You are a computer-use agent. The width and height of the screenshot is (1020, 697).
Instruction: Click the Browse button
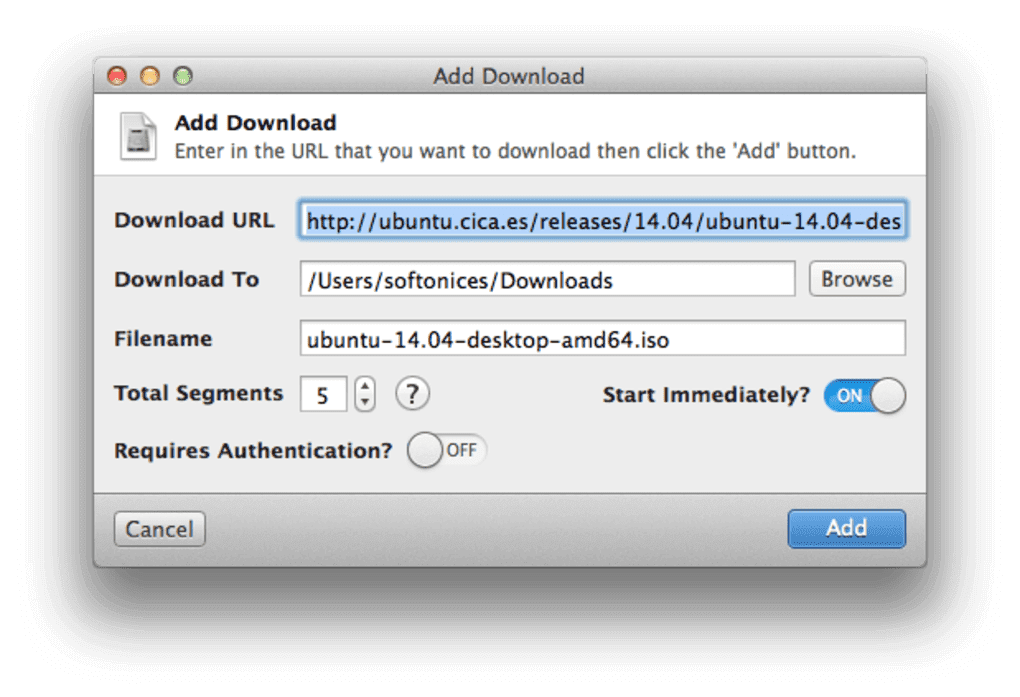(856, 279)
